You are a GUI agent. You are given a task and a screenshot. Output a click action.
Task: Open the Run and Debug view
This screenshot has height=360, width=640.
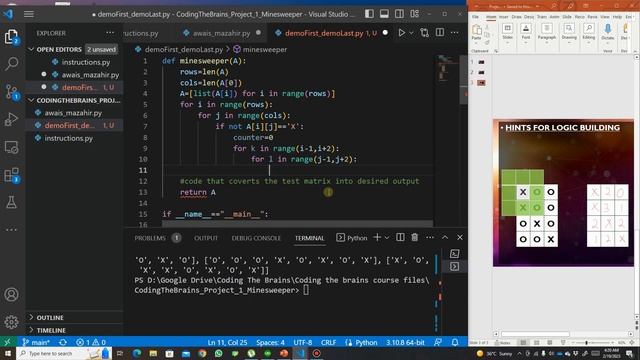(11, 119)
